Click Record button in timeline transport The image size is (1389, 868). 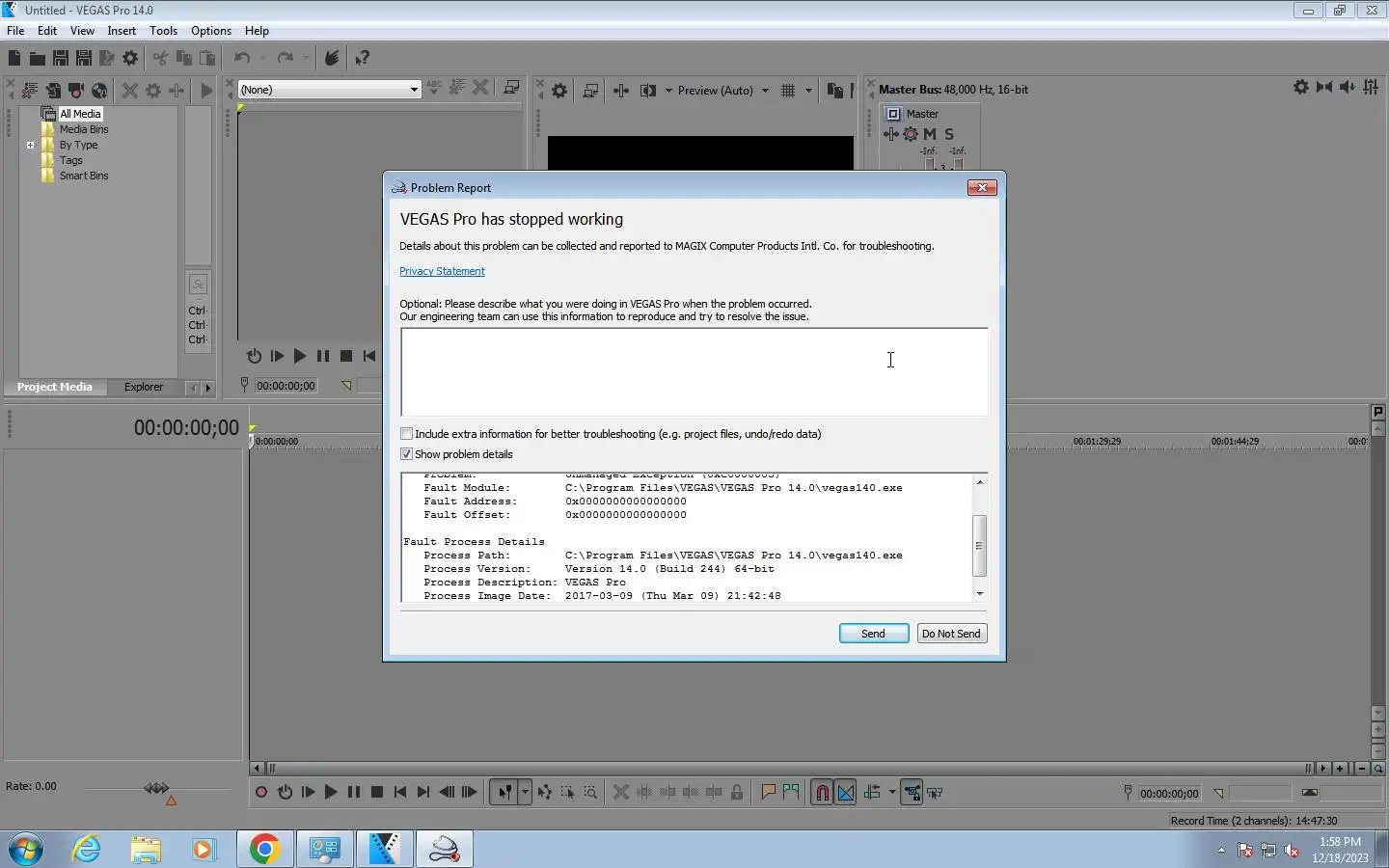[261, 793]
